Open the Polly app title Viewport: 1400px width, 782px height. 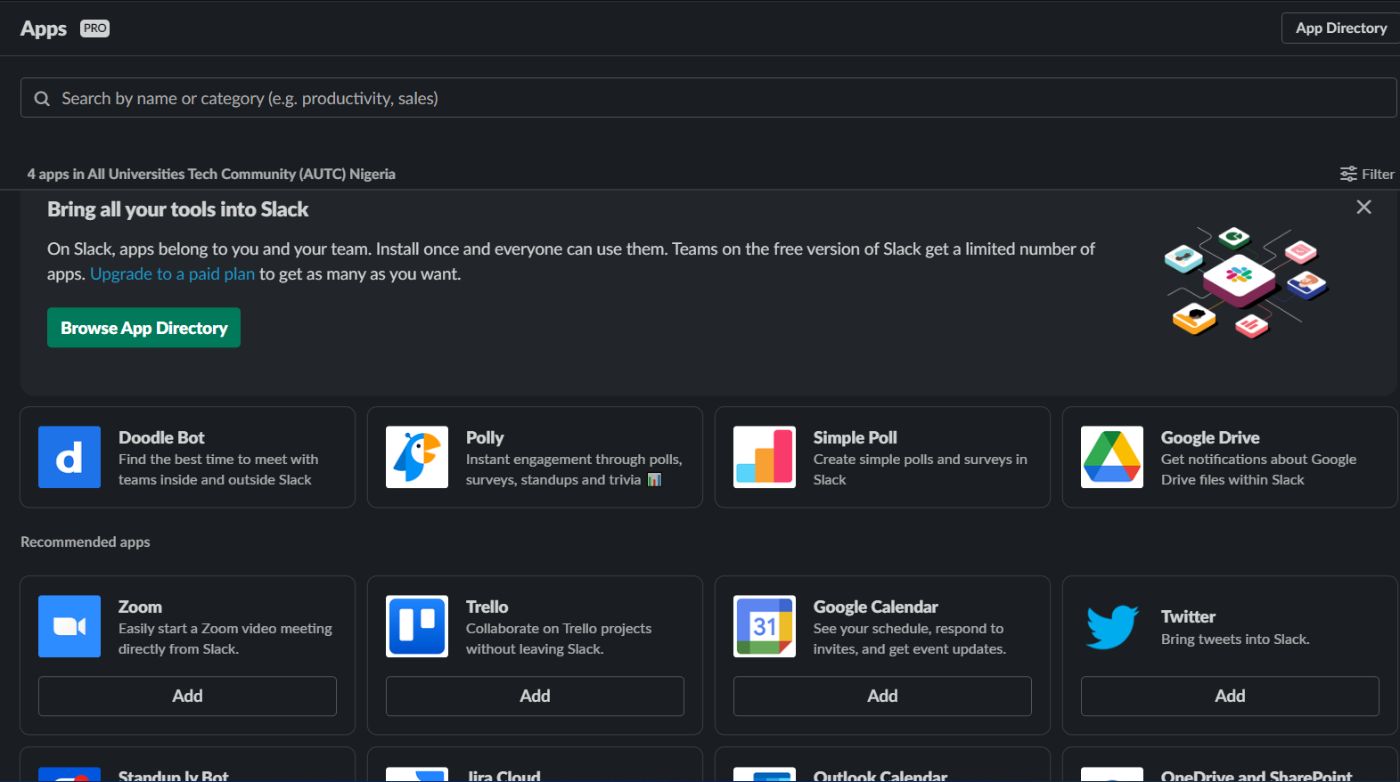(x=485, y=437)
